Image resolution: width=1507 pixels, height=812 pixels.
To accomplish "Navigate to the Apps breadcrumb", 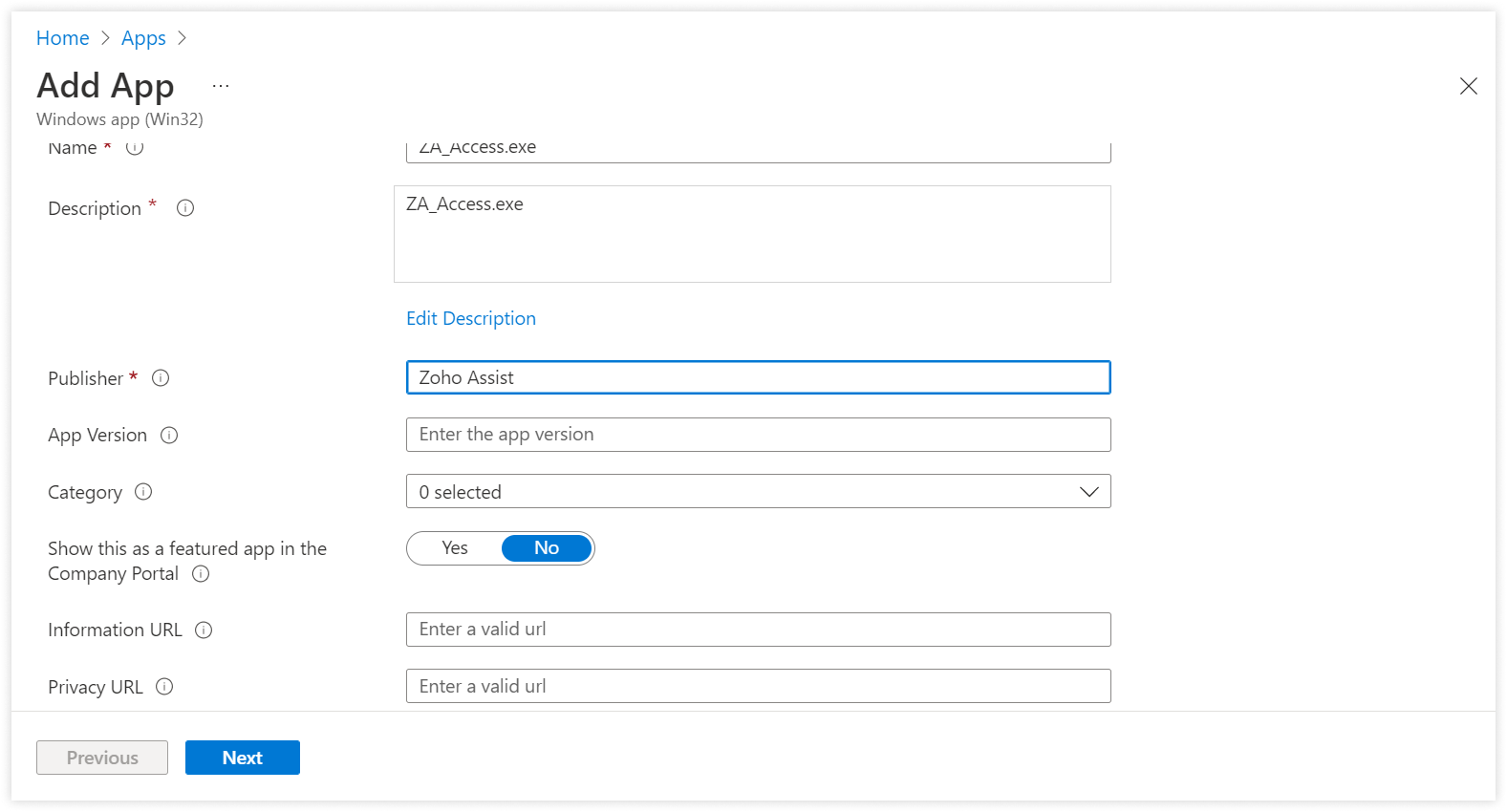I will click(x=143, y=38).
